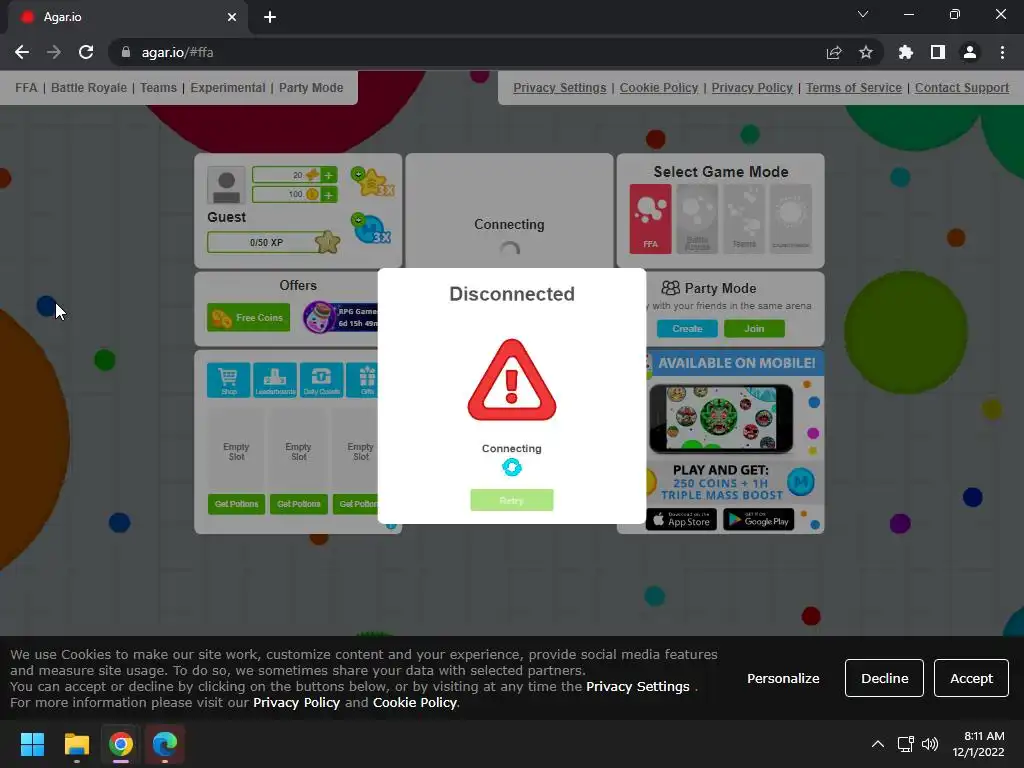Screen dimensions: 1024x768
Task: Open Privacy Settings link in header
Action: 560,88
